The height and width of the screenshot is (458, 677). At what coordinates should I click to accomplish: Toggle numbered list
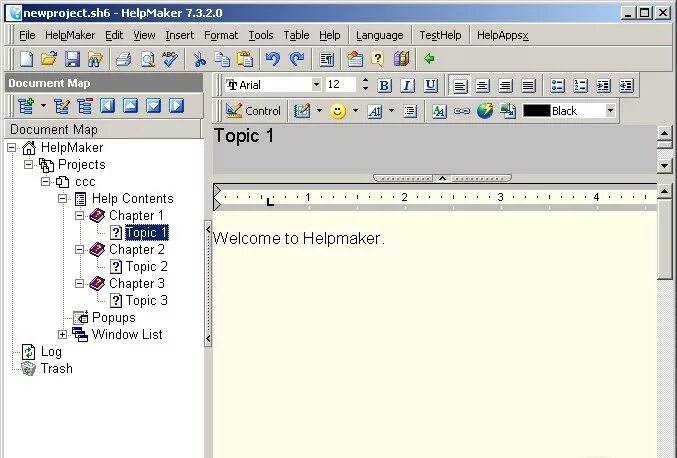click(580, 85)
